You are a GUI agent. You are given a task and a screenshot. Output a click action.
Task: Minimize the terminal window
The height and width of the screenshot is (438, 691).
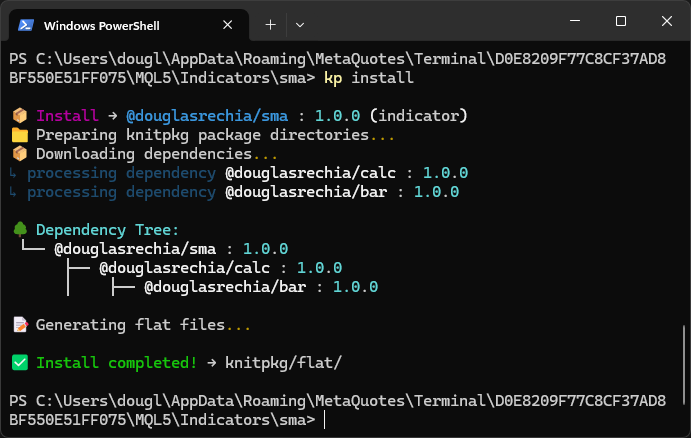point(574,21)
